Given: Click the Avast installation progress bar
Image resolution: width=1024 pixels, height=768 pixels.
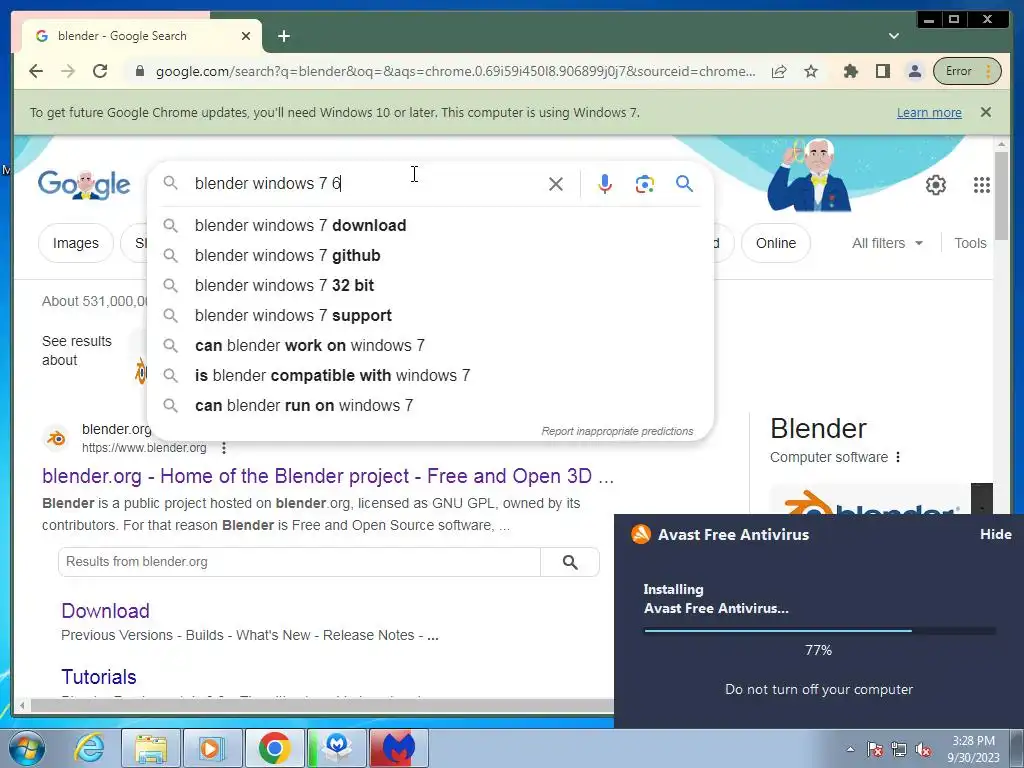Looking at the screenshot, I should [x=820, y=631].
